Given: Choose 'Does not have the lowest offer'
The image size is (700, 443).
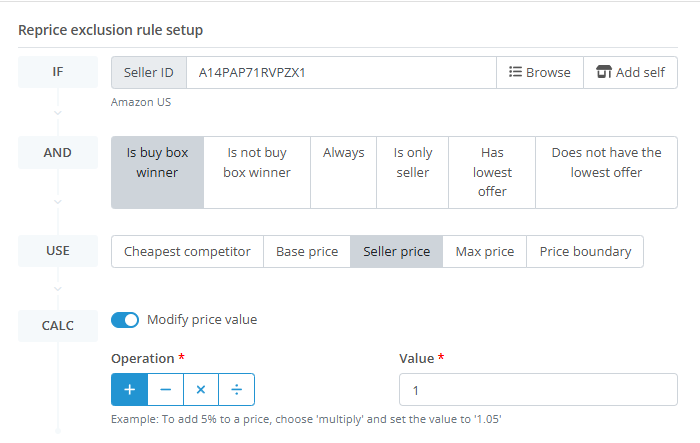Looking at the screenshot, I should coord(606,172).
